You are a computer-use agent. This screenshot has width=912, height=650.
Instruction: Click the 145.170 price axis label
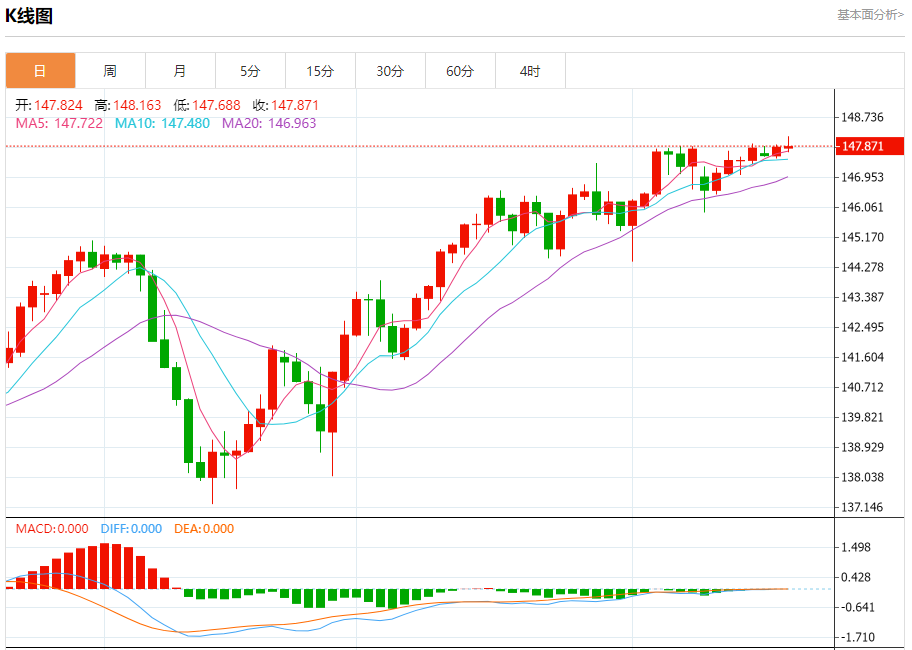tap(863, 237)
